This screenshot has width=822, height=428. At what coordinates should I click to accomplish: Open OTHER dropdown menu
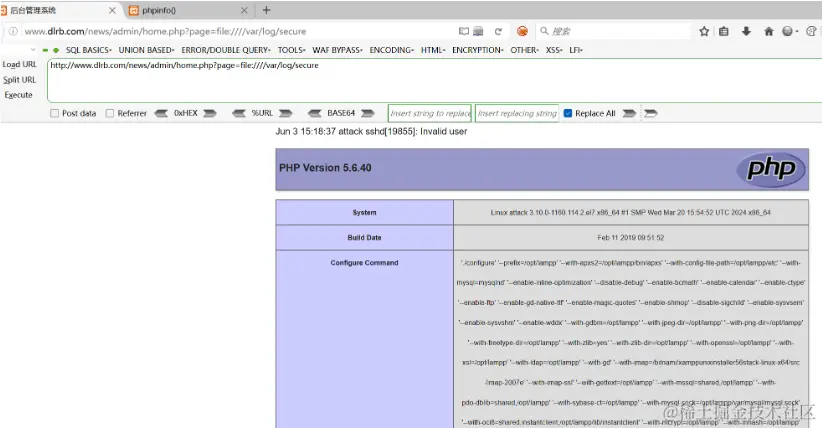(x=525, y=50)
